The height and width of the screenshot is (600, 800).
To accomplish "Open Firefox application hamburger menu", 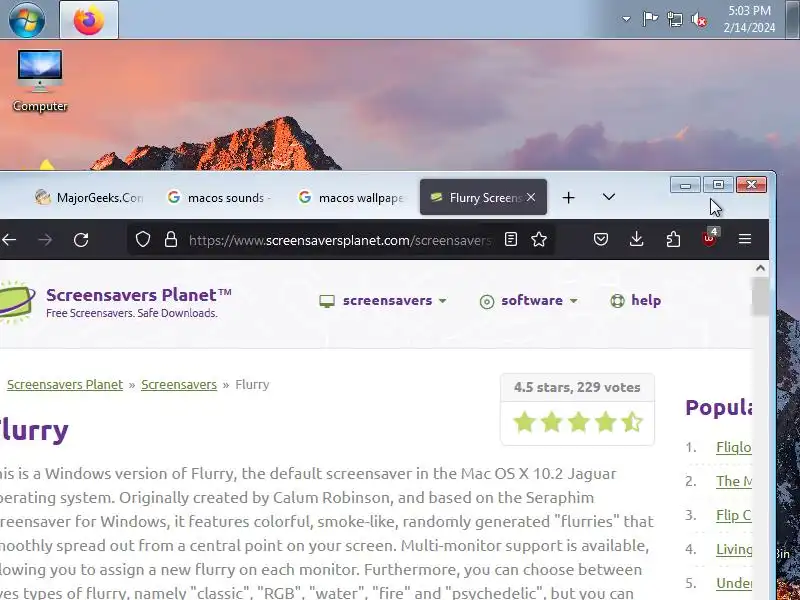I will (745, 239).
